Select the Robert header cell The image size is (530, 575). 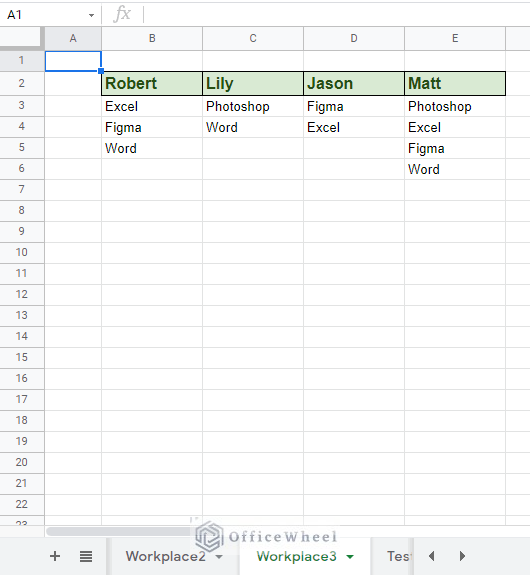(x=152, y=84)
